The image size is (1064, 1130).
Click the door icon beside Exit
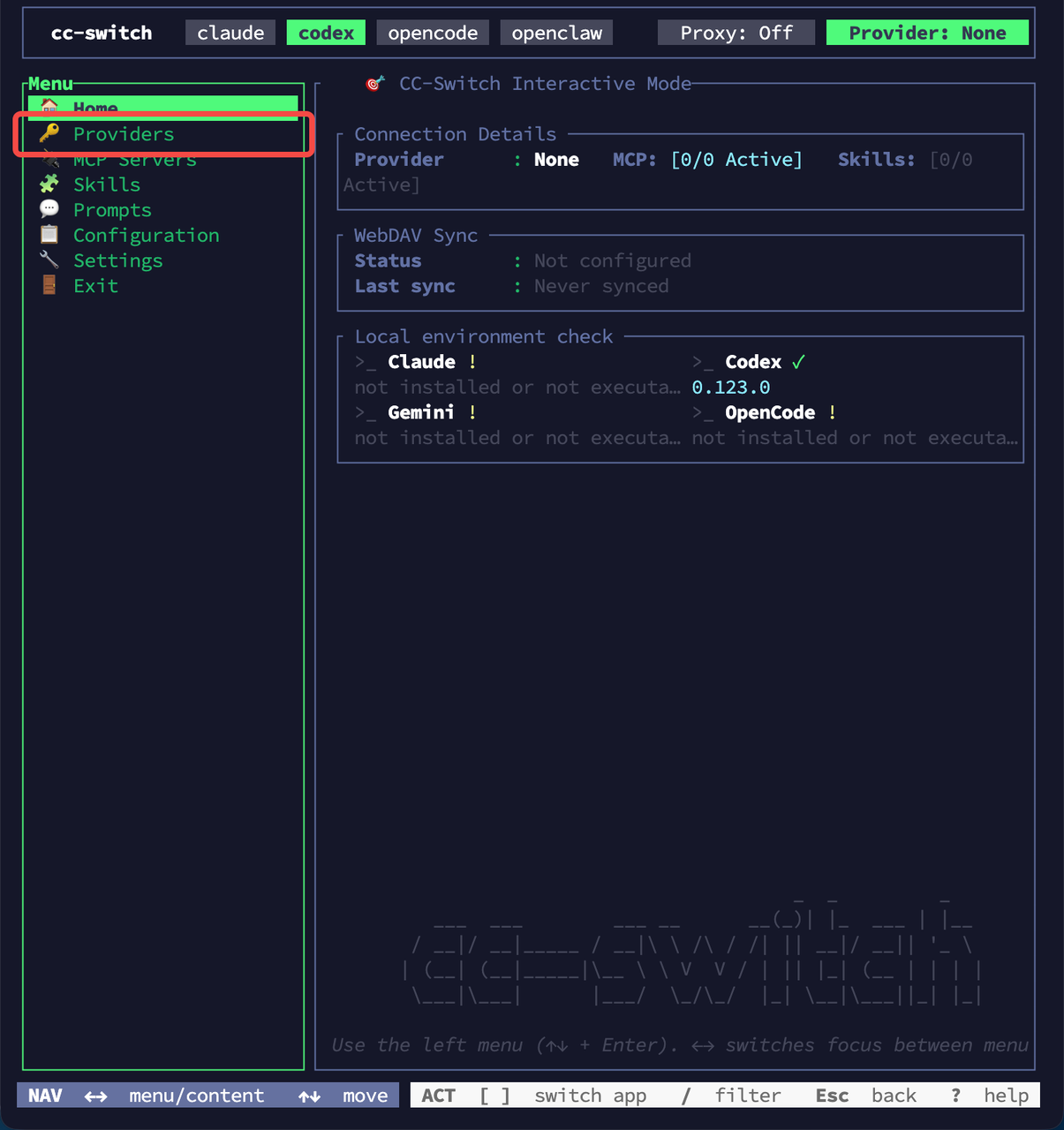click(x=49, y=285)
